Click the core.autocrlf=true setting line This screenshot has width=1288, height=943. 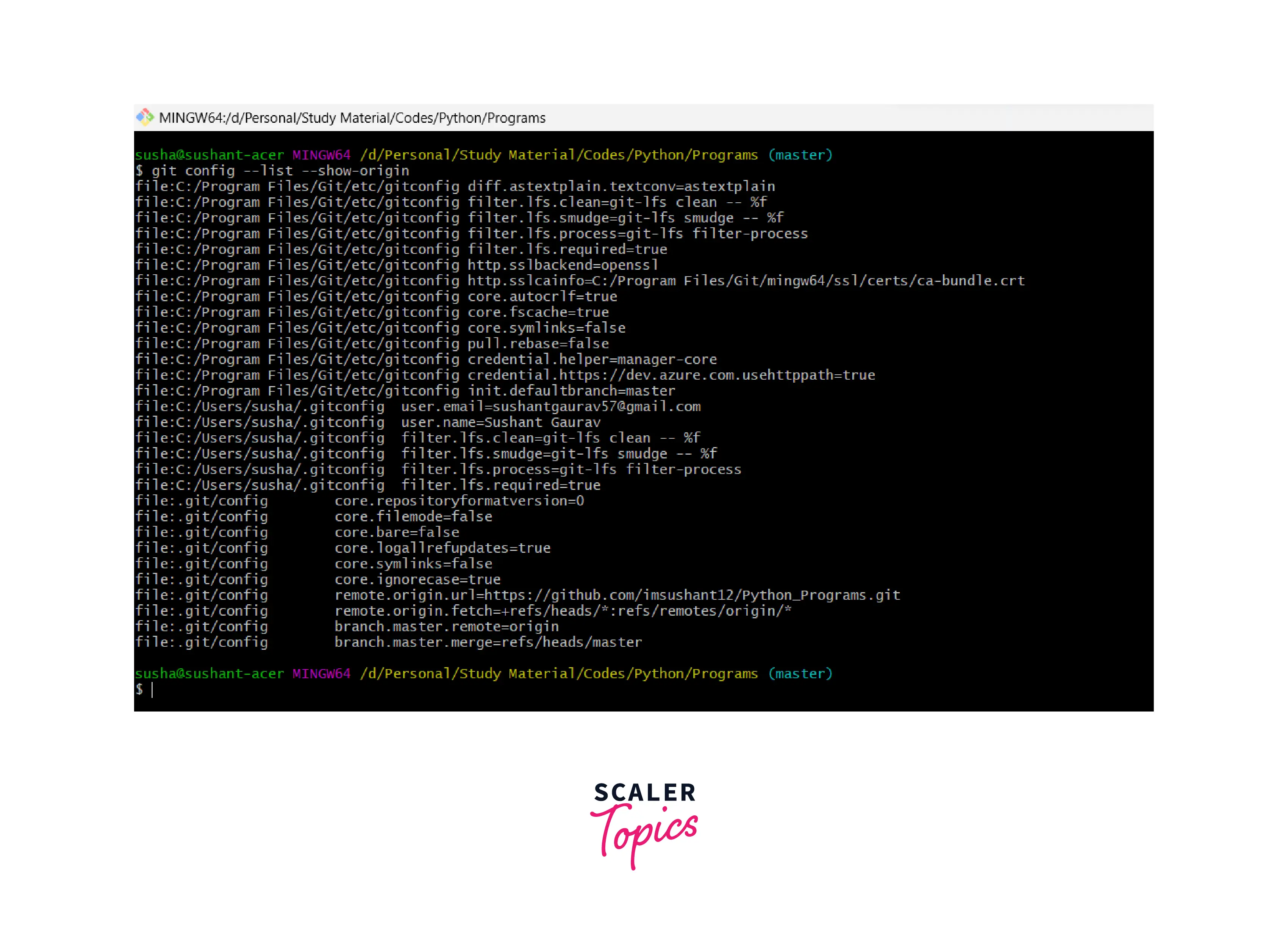tap(542, 297)
